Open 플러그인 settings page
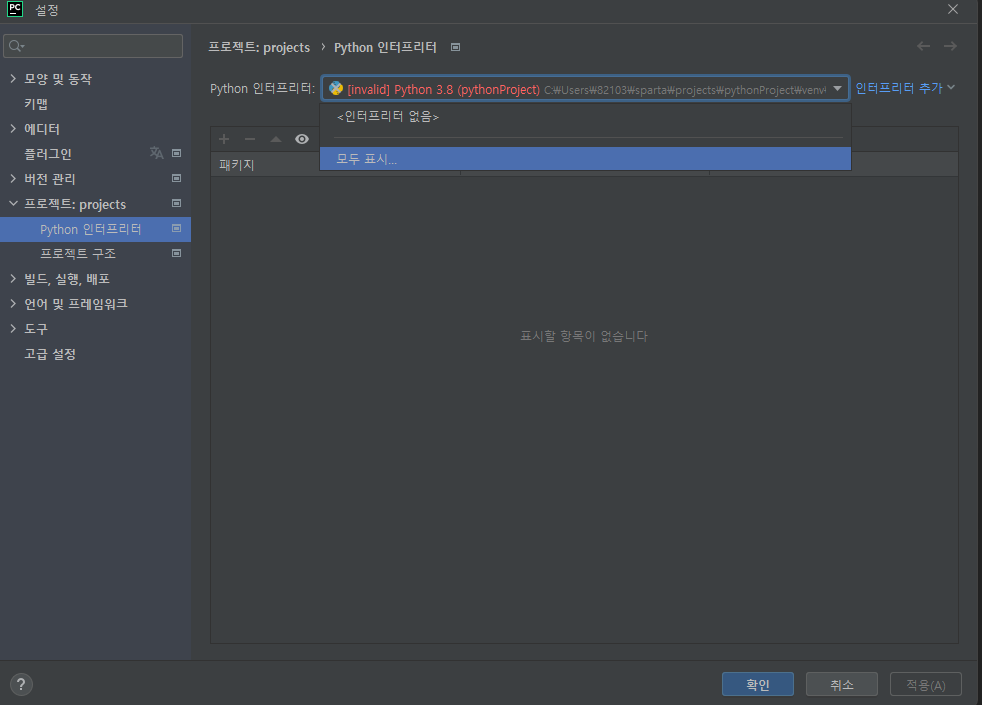 point(48,153)
